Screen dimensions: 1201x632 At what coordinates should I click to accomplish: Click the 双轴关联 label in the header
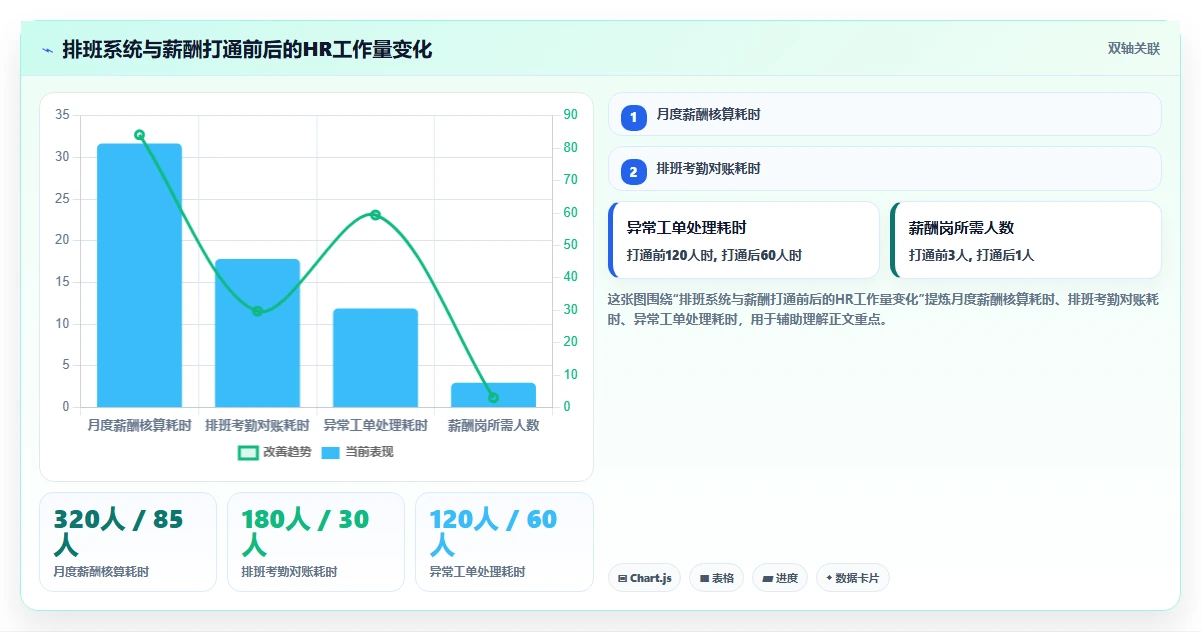tap(1134, 49)
